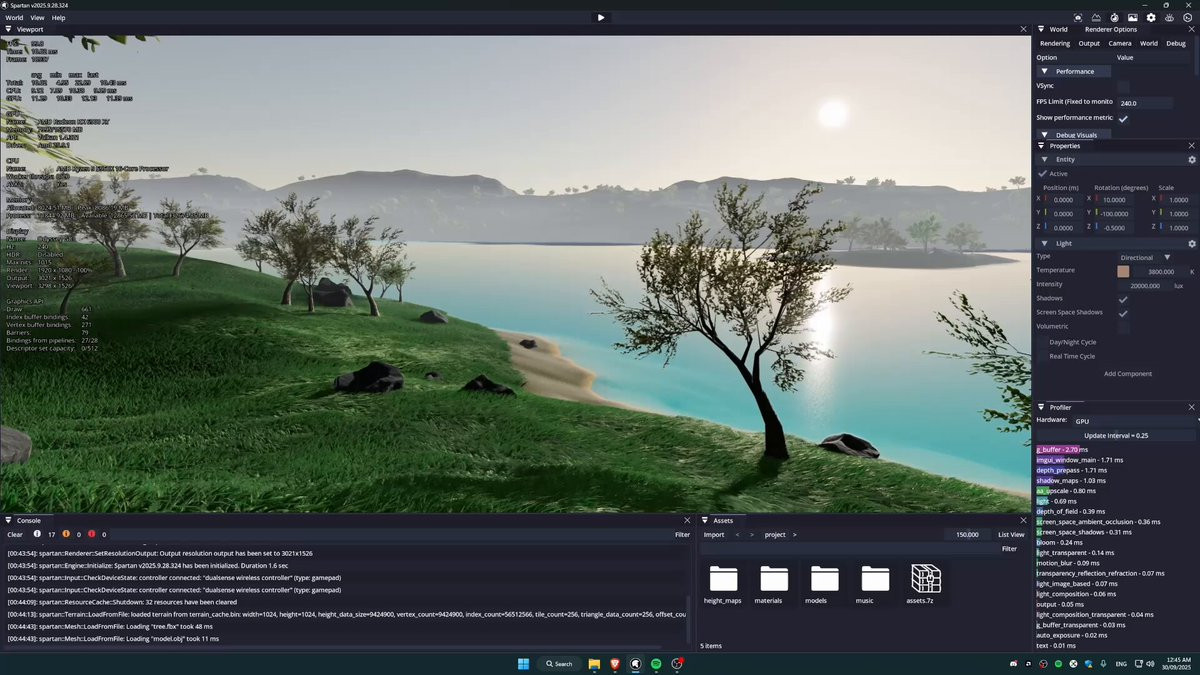Click the rightmost round toolbar icon
Viewport: 1200px width, 675px height.
[x=1187, y=17]
